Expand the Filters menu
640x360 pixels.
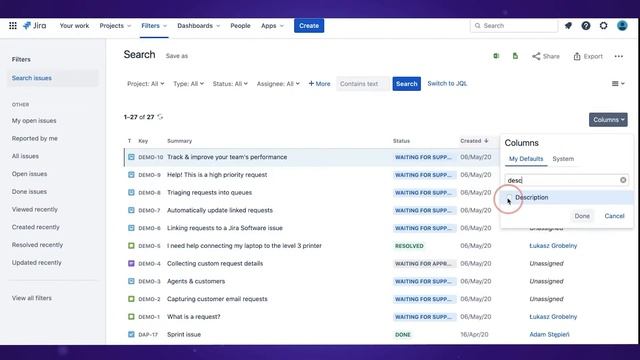[x=154, y=26]
